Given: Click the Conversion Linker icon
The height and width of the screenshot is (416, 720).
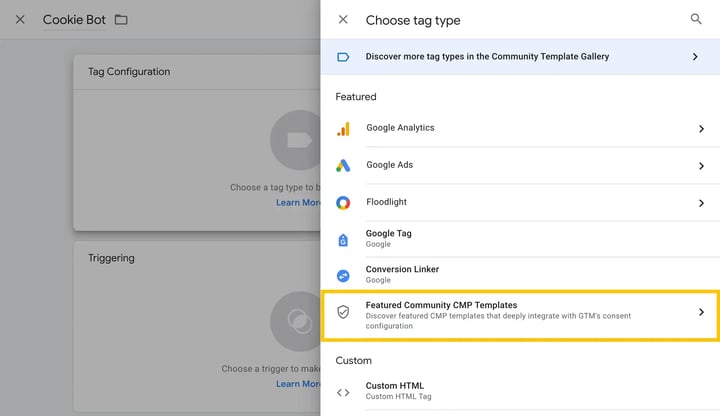Looking at the screenshot, I should point(343,275).
